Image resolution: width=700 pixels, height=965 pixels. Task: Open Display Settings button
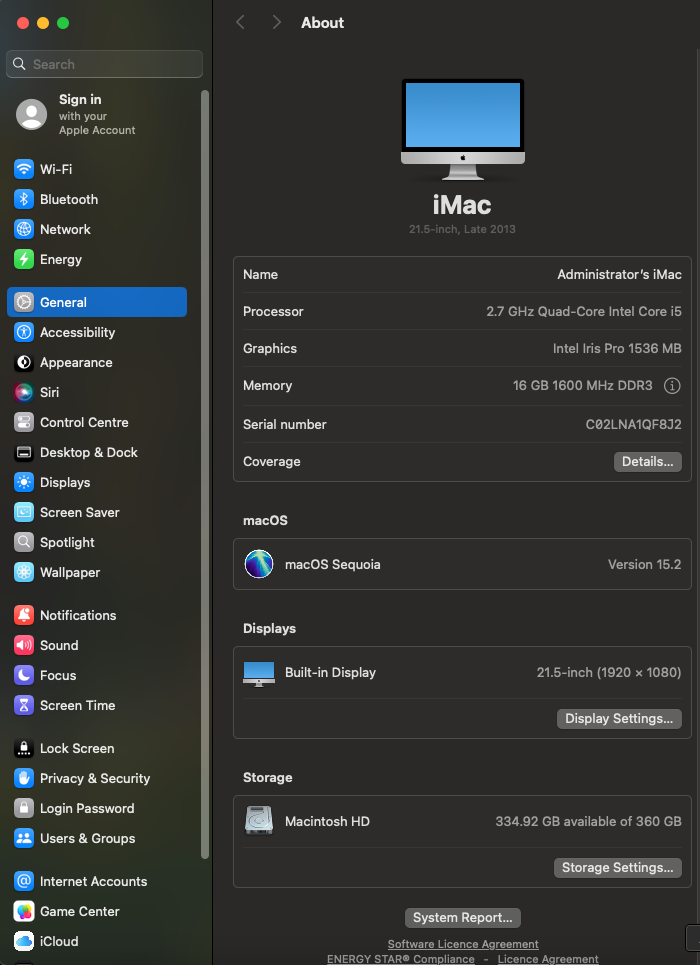click(x=619, y=719)
